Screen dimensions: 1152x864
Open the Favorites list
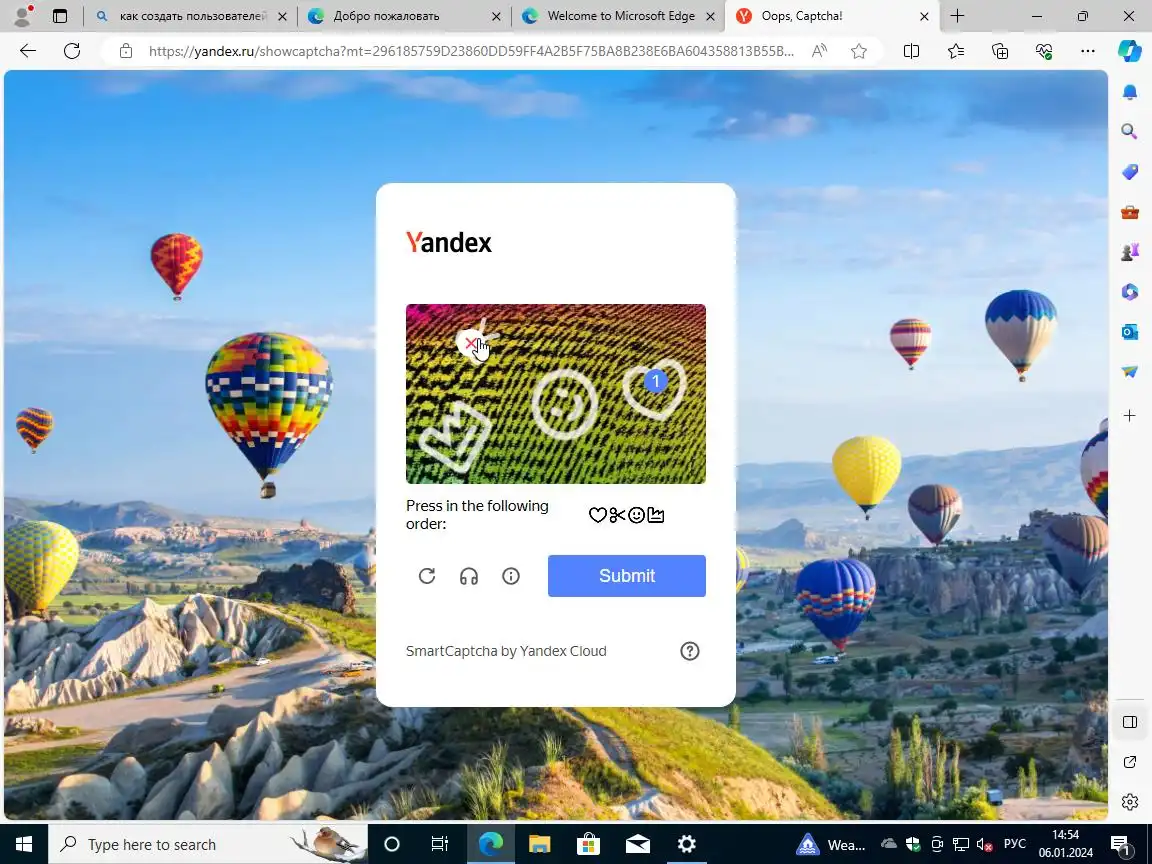tap(956, 51)
